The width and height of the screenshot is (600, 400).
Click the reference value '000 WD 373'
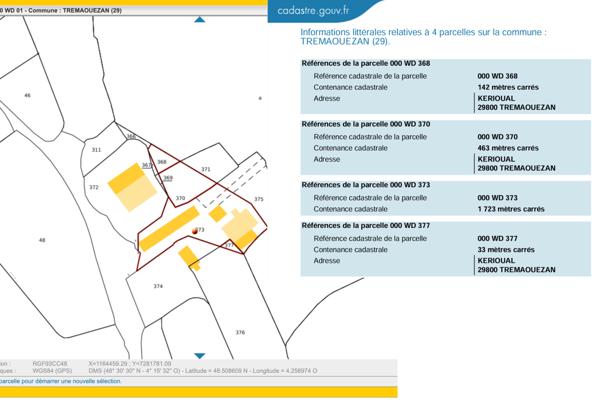[x=497, y=198]
